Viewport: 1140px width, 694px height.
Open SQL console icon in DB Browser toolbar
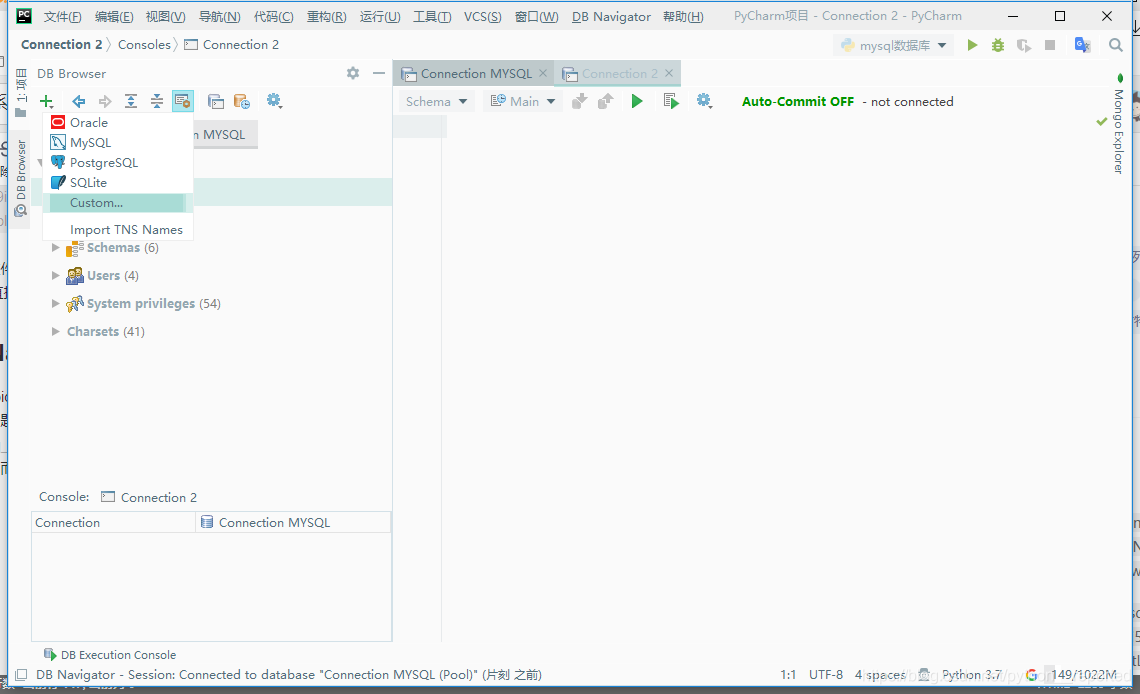[215, 101]
